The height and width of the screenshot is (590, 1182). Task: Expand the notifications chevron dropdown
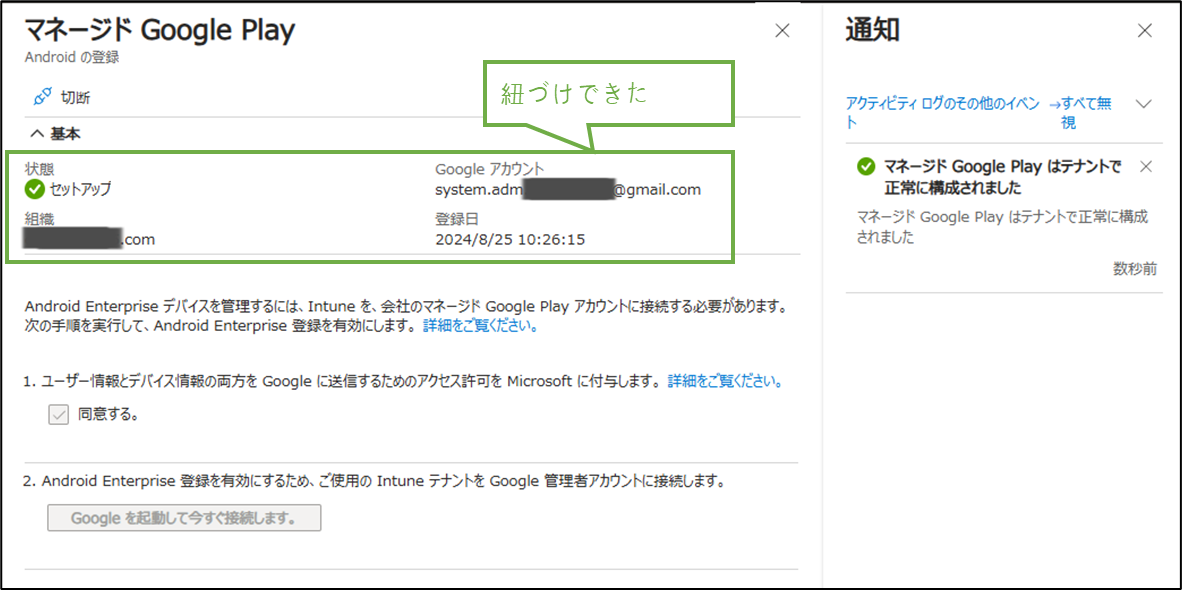(1144, 104)
